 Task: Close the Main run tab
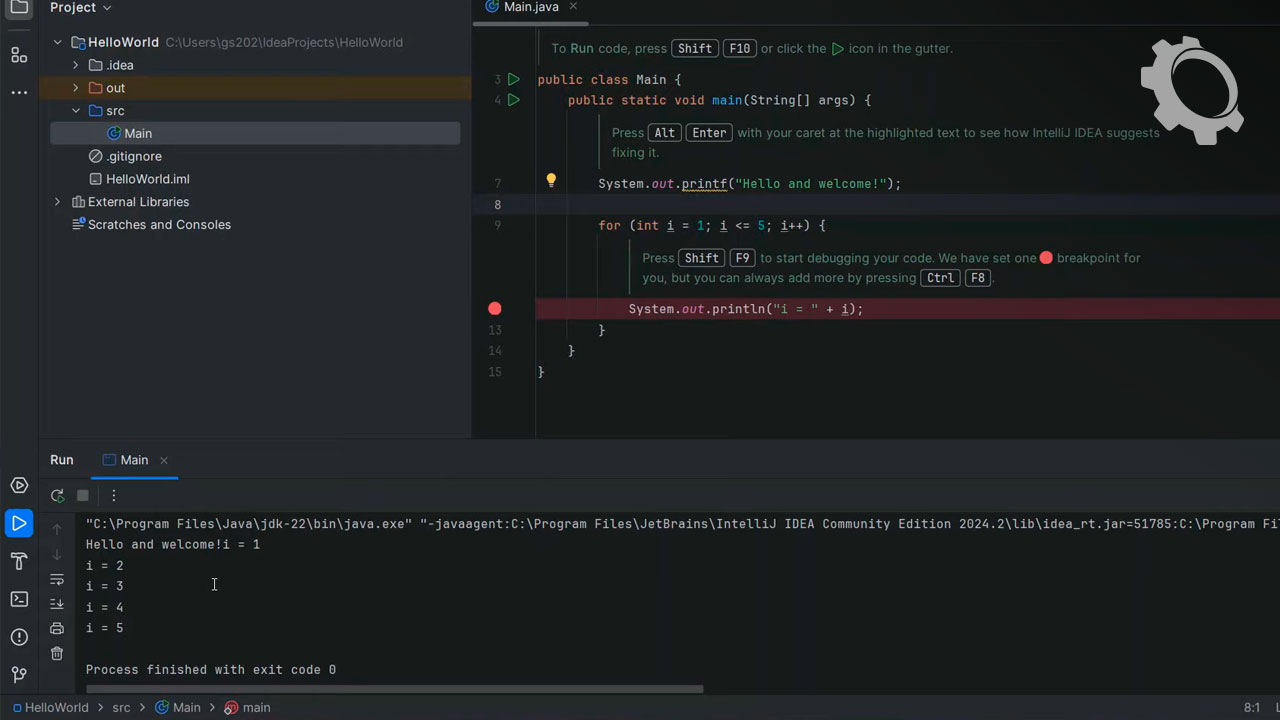[x=164, y=460]
